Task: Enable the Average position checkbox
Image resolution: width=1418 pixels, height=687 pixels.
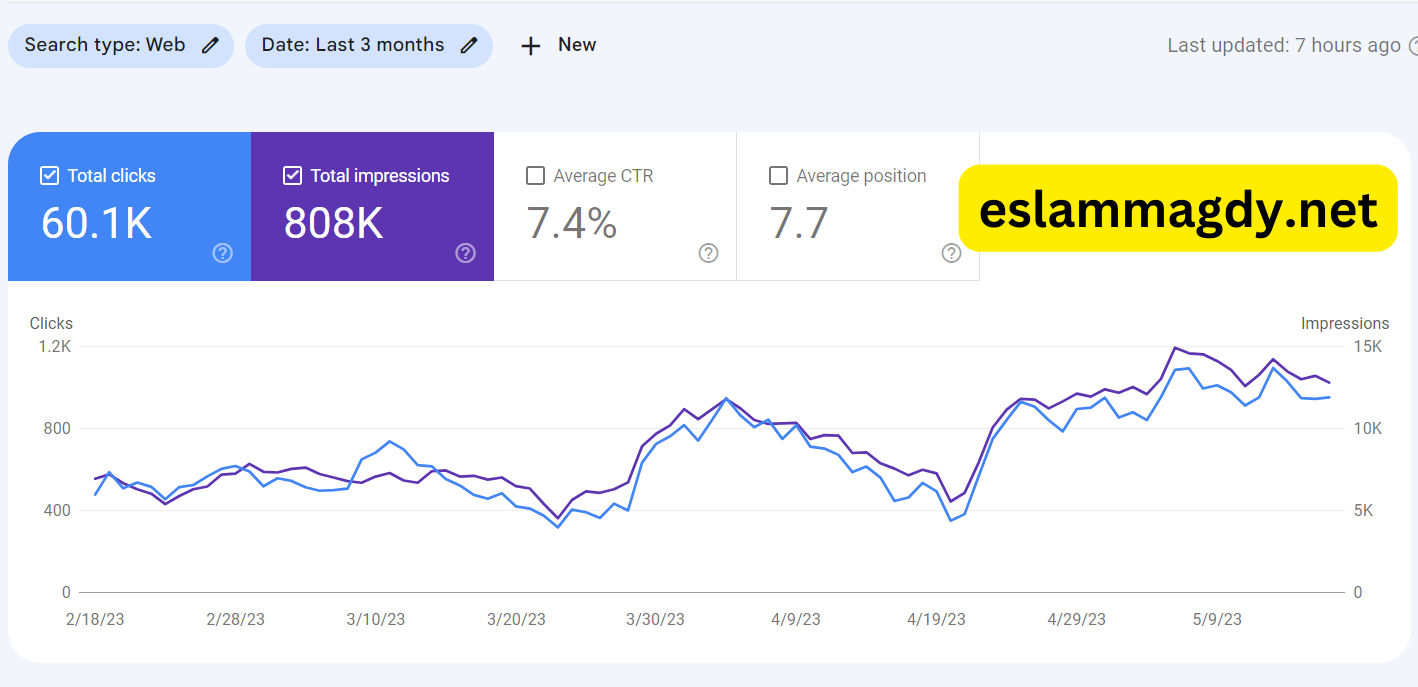Action: click(x=778, y=176)
